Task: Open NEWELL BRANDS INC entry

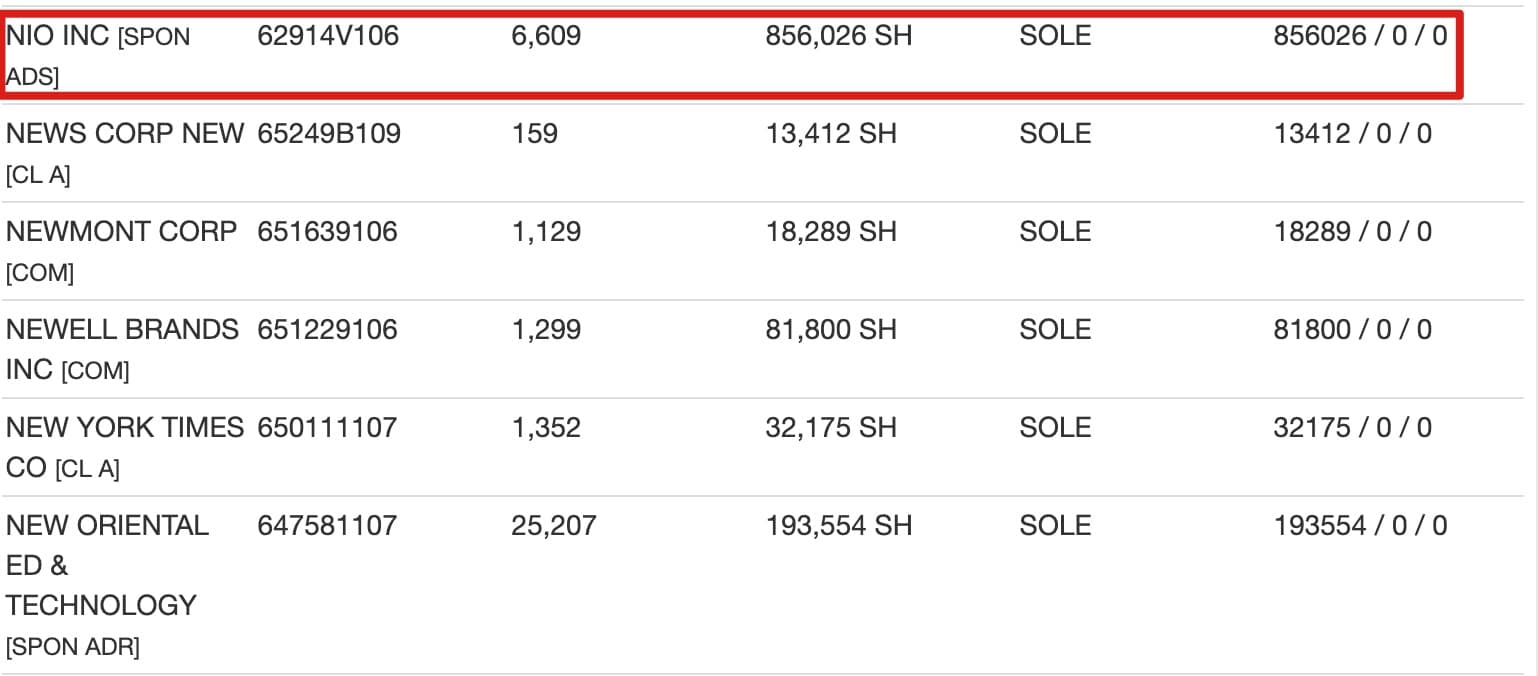Action: click(122, 330)
